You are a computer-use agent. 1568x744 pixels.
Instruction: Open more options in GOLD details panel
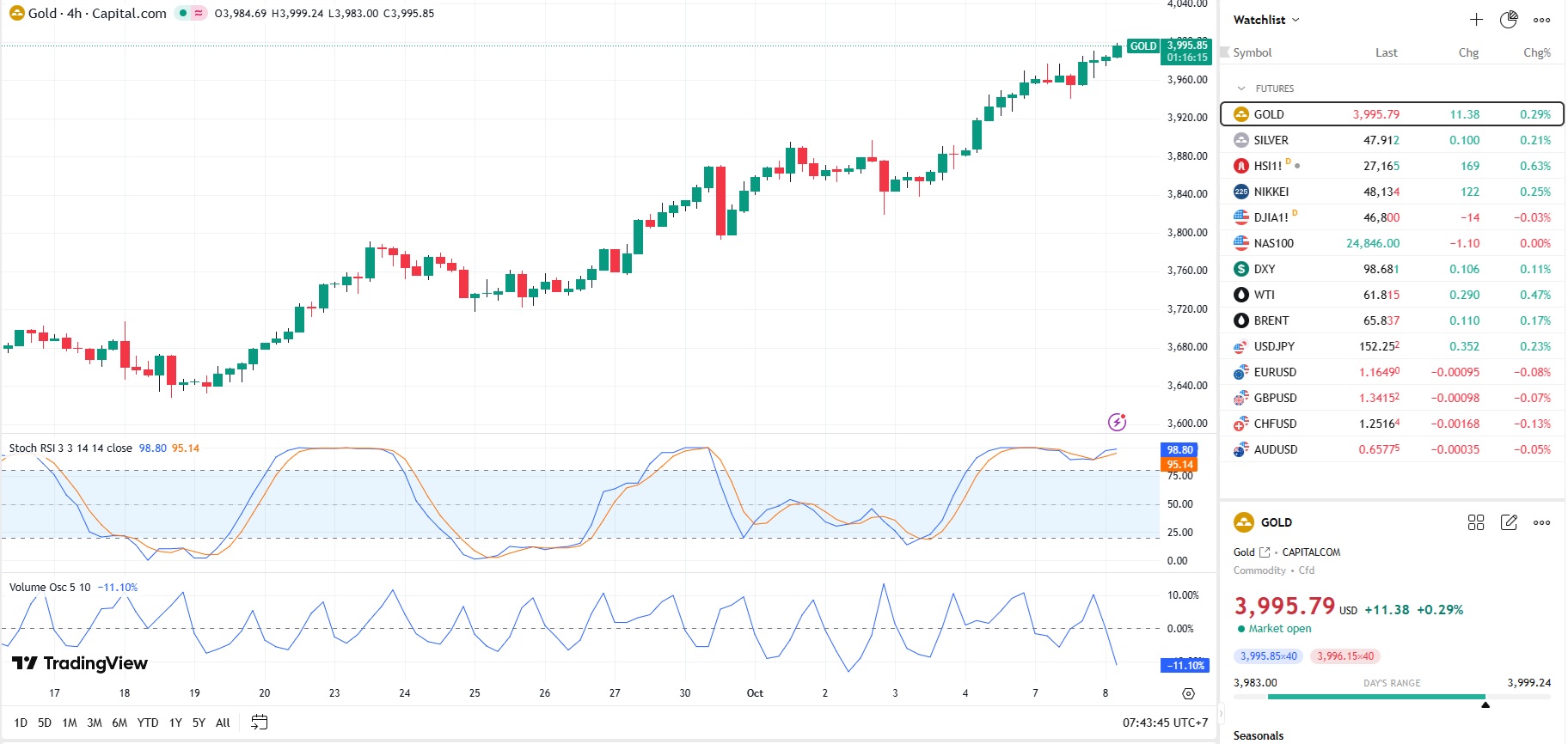click(x=1542, y=522)
